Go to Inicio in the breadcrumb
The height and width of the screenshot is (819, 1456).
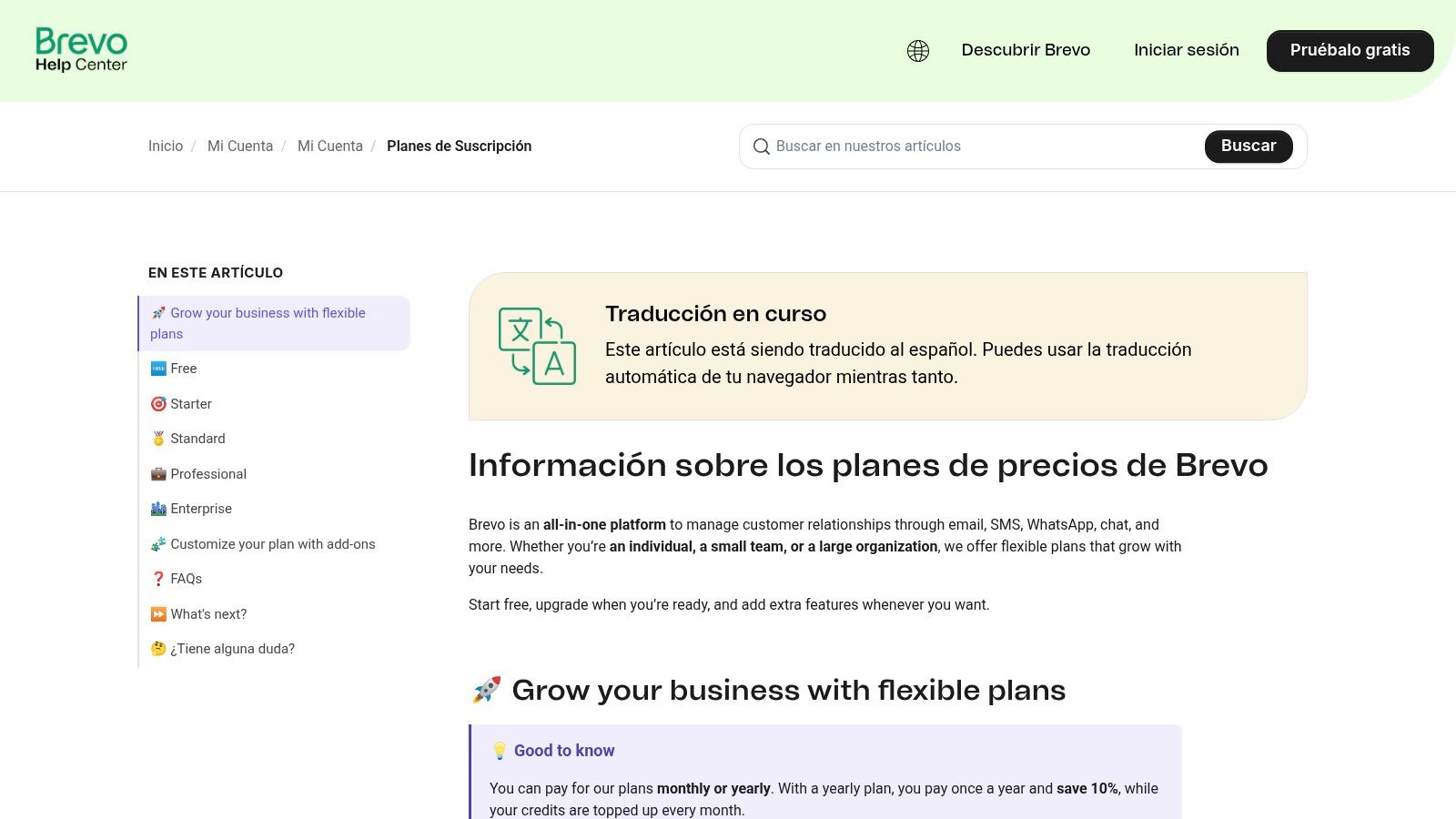[x=166, y=147]
